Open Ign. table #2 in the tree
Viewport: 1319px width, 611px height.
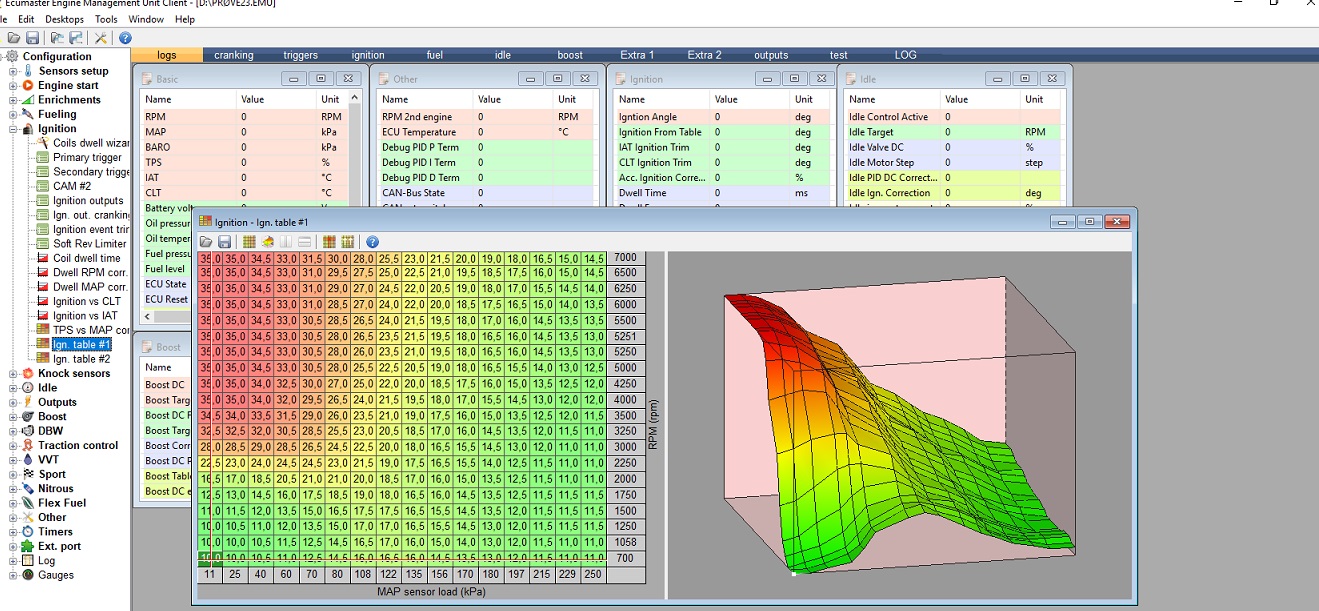[x=81, y=359]
